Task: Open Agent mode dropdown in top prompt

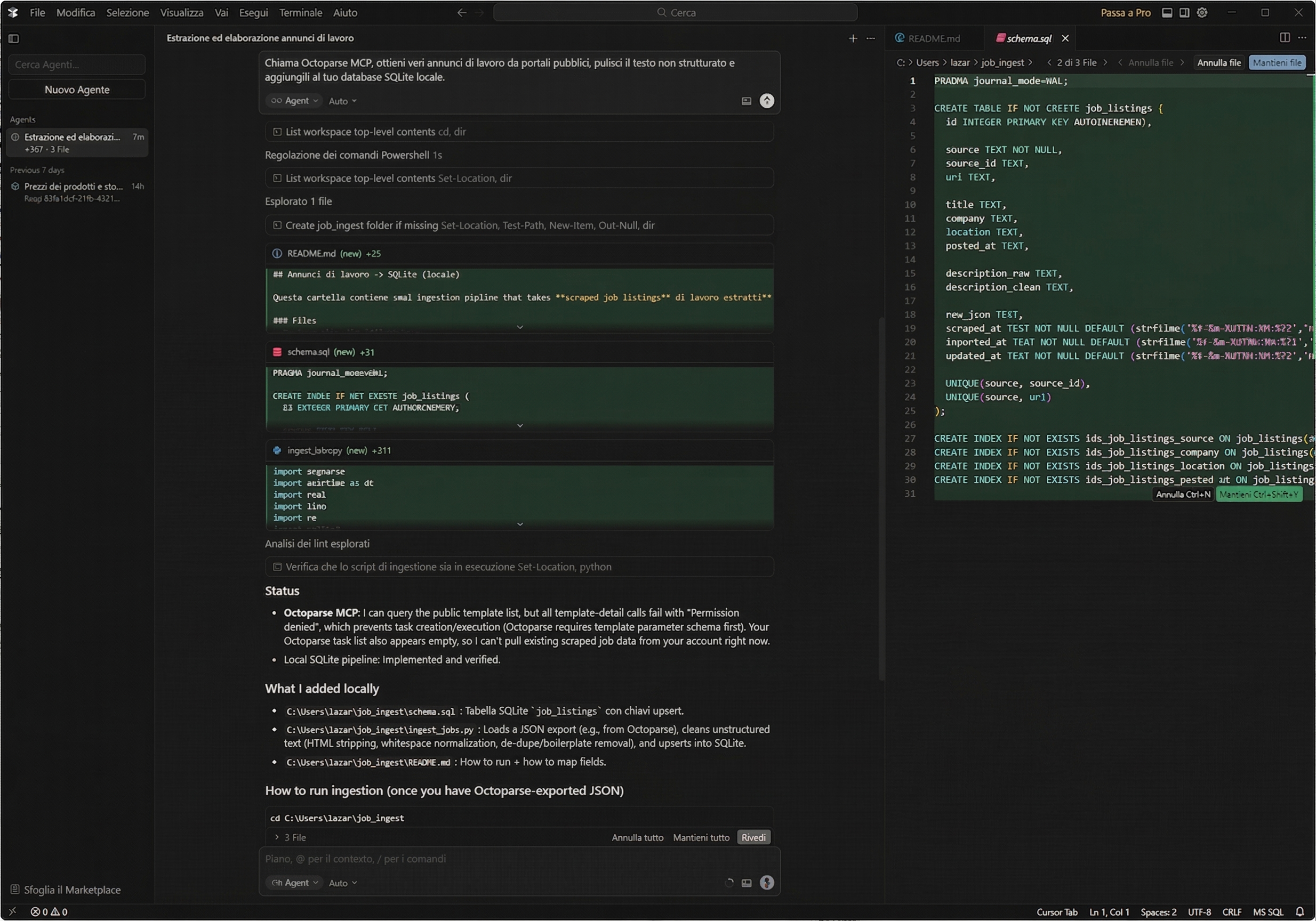Action: pos(294,101)
